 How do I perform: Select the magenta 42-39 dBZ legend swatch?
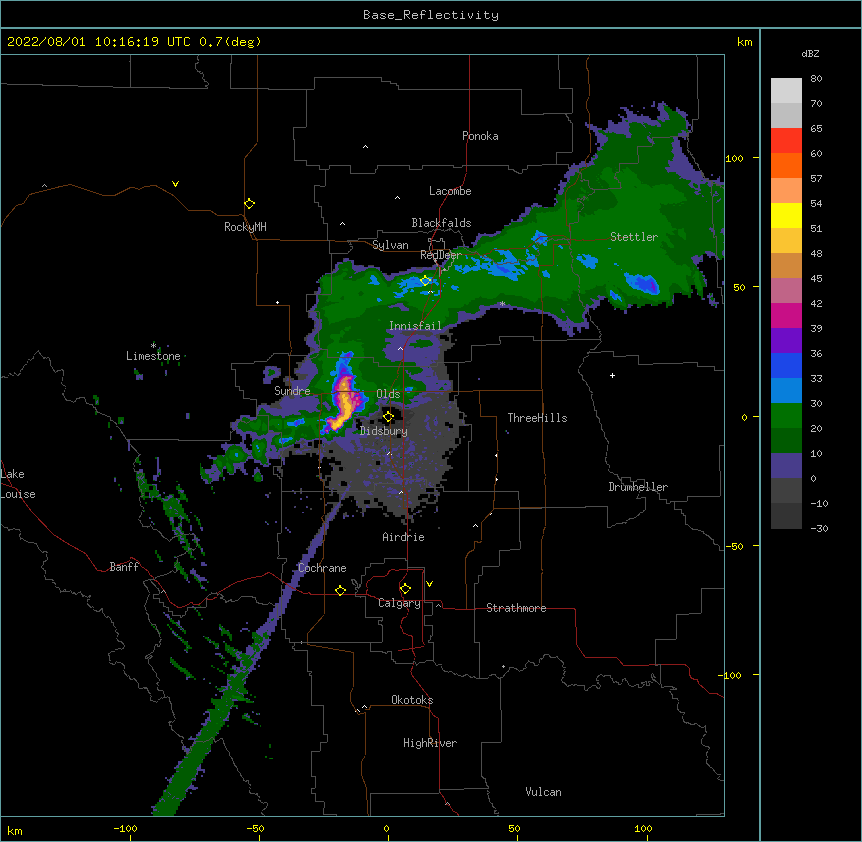(786, 316)
